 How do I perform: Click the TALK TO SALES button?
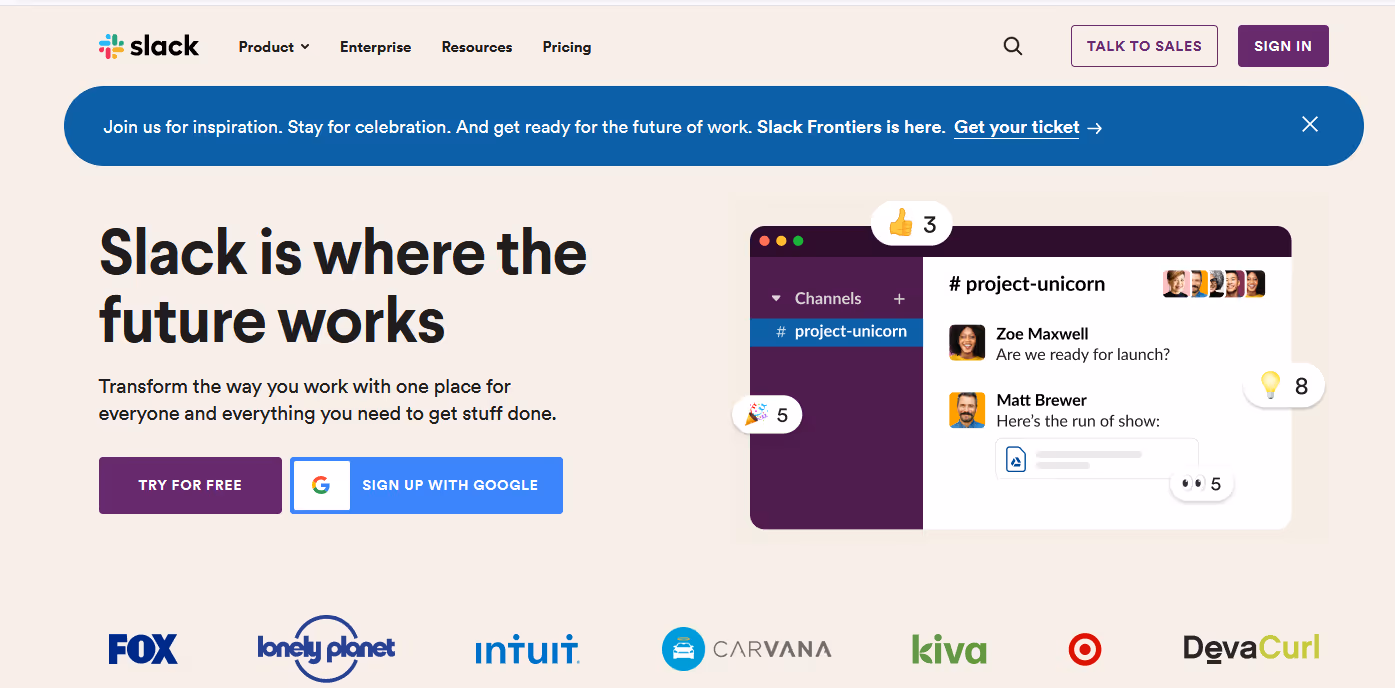click(x=1143, y=45)
